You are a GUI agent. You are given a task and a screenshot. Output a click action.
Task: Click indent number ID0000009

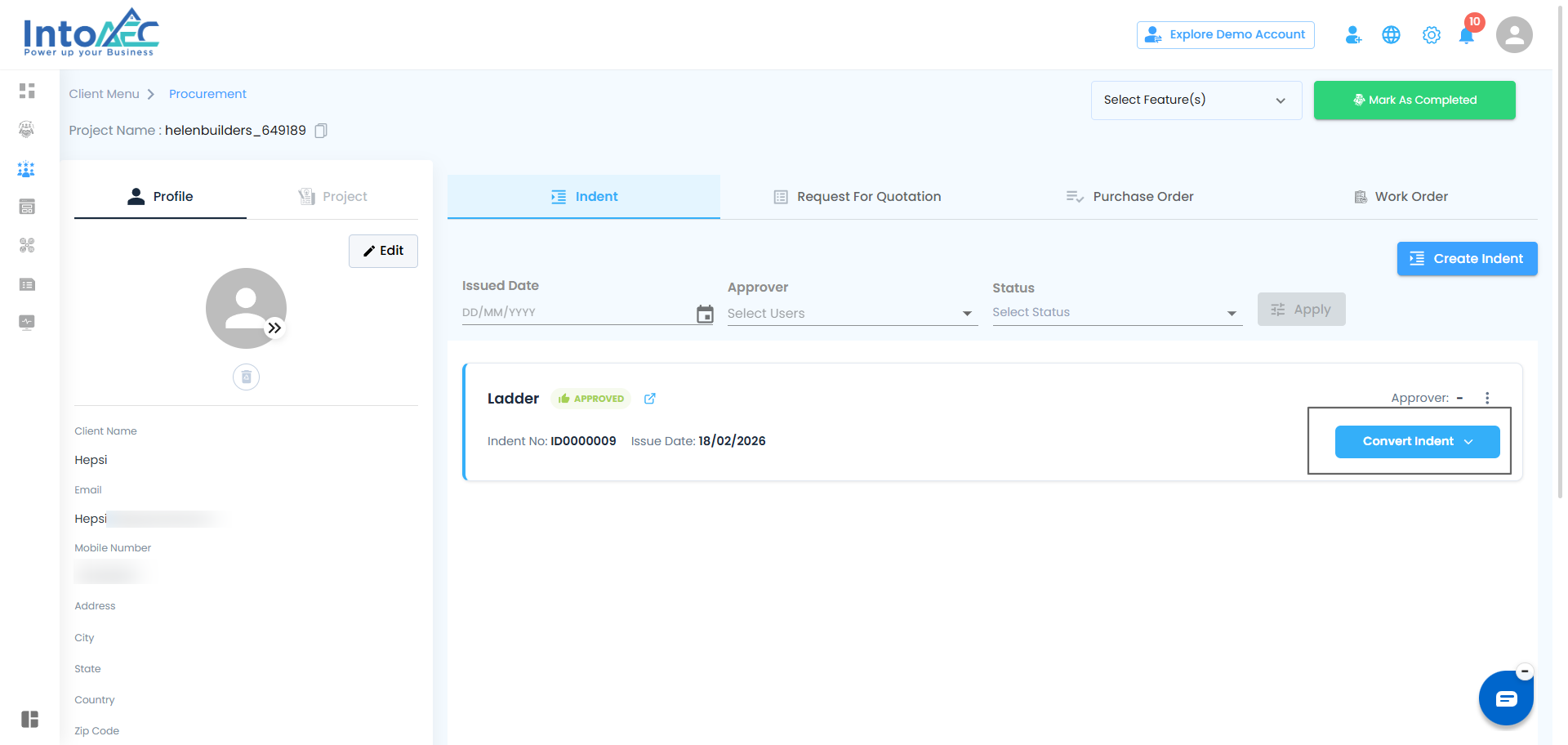583,441
